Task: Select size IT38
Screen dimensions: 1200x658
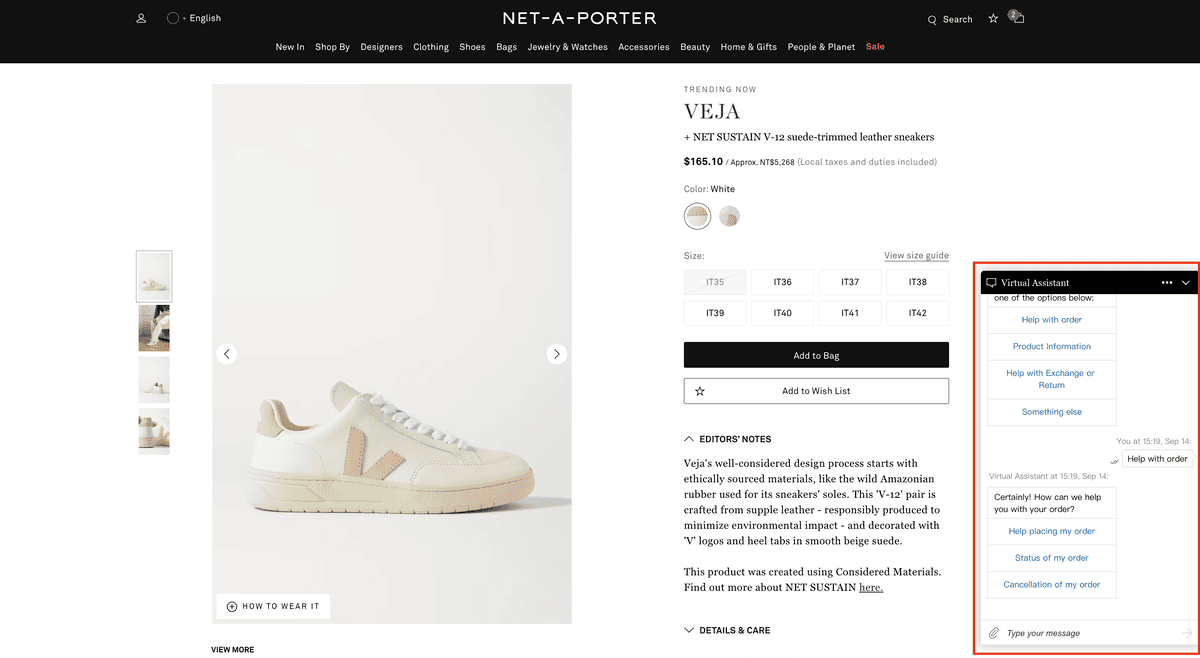Action: (x=917, y=281)
